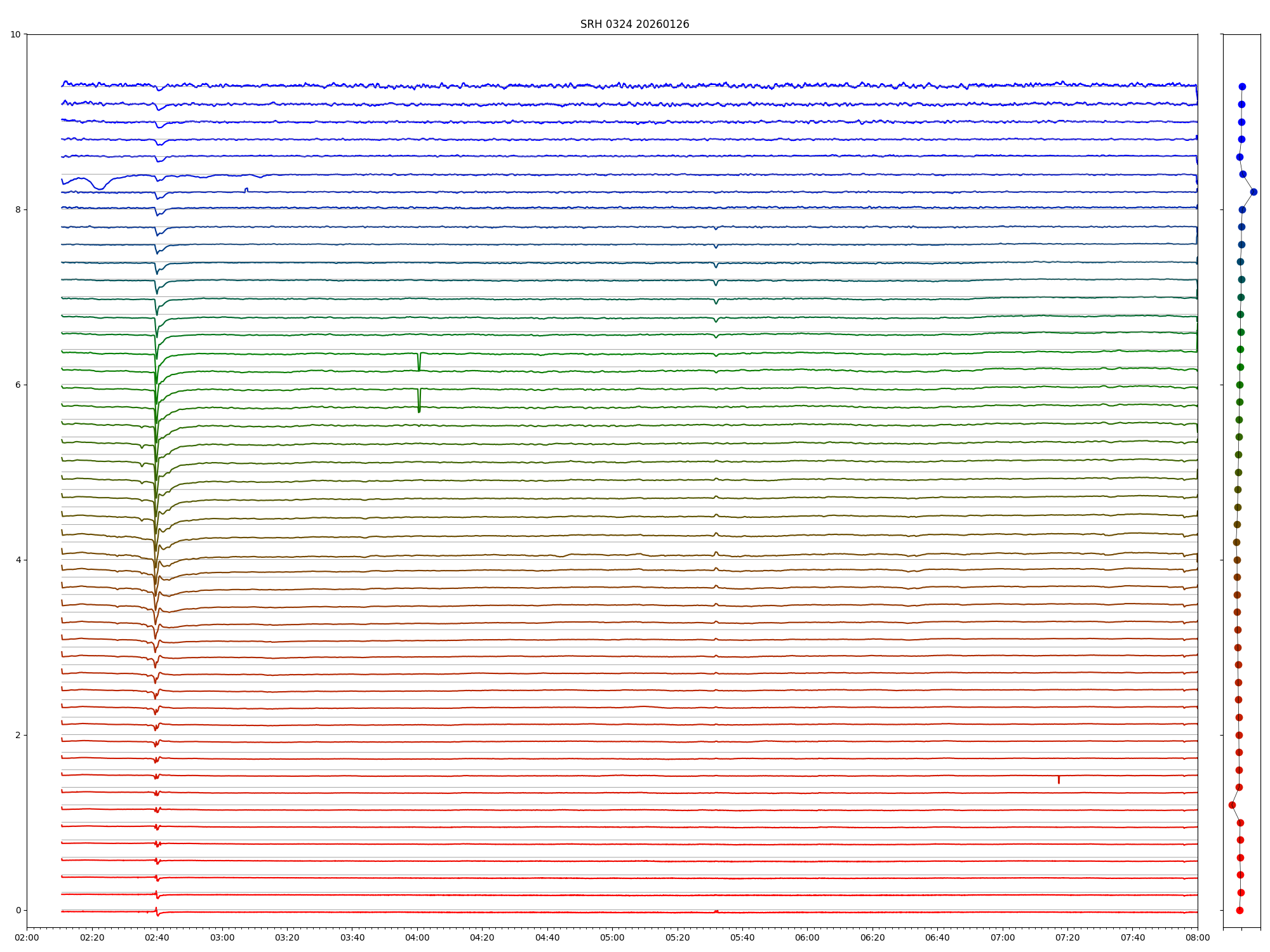Click the plot title SRH 0324 20260126
The height and width of the screenshot is (952, 1270).
634,24
